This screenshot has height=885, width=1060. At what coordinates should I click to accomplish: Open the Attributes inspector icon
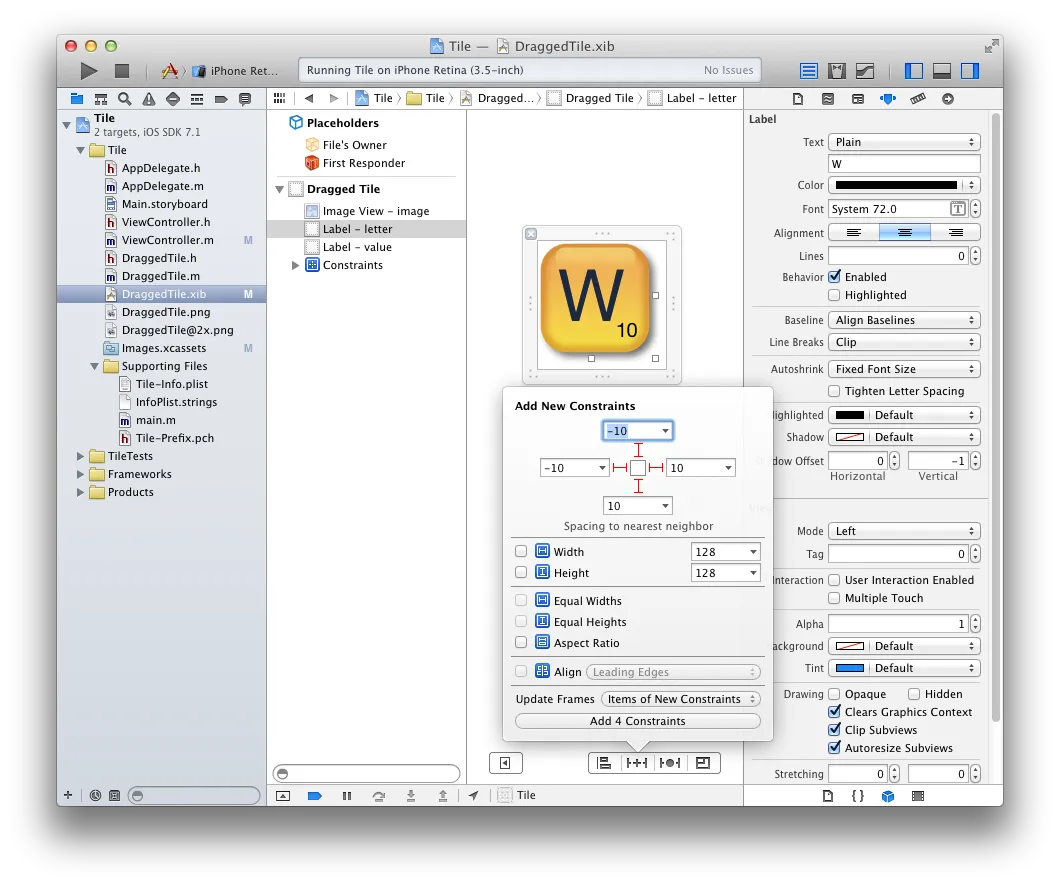pyautogui.click(x=887, y=99)
